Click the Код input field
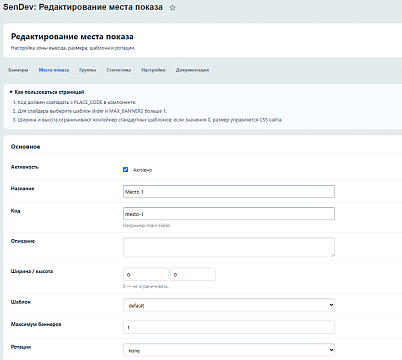This screenshot has width=402, height=360. pos(229,214)
